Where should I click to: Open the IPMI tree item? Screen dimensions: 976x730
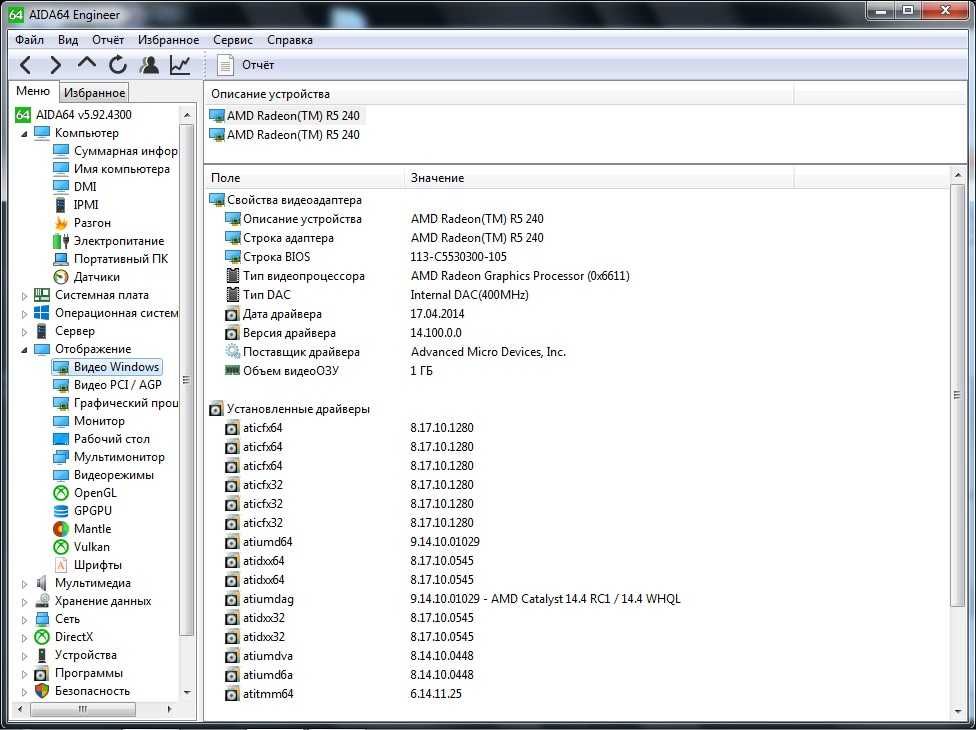(86, 205)
